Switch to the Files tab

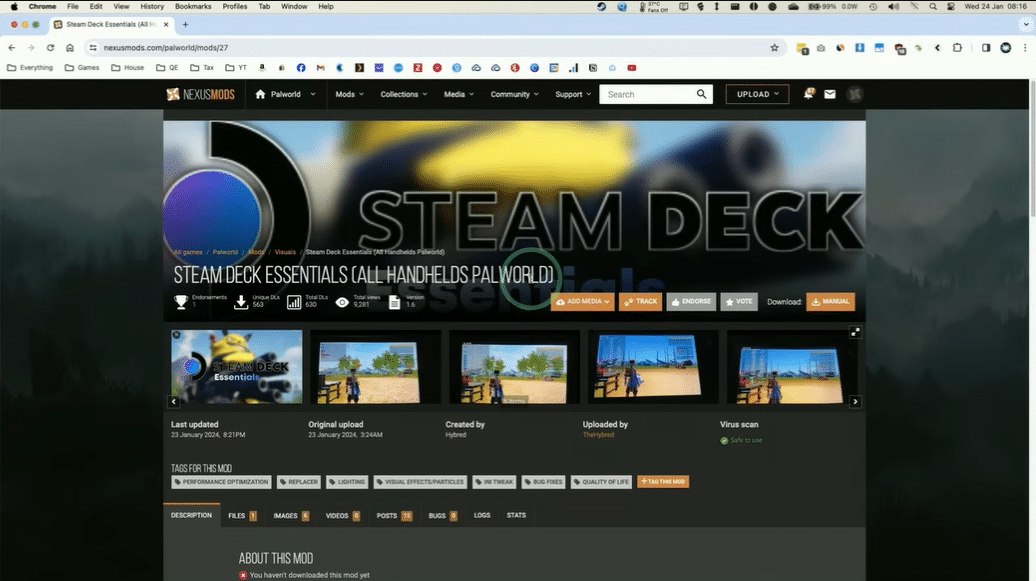241,515
